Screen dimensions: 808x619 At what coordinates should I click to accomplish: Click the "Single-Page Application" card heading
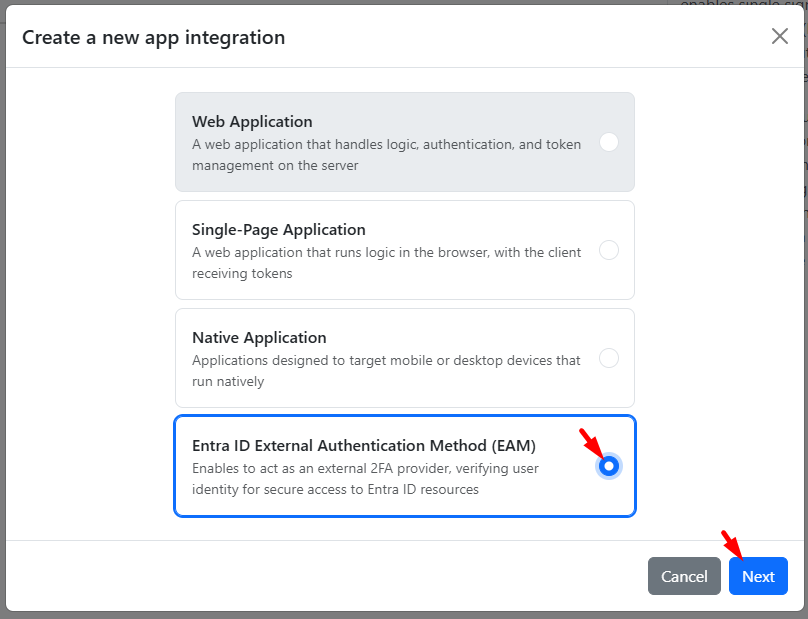point(278,230)
